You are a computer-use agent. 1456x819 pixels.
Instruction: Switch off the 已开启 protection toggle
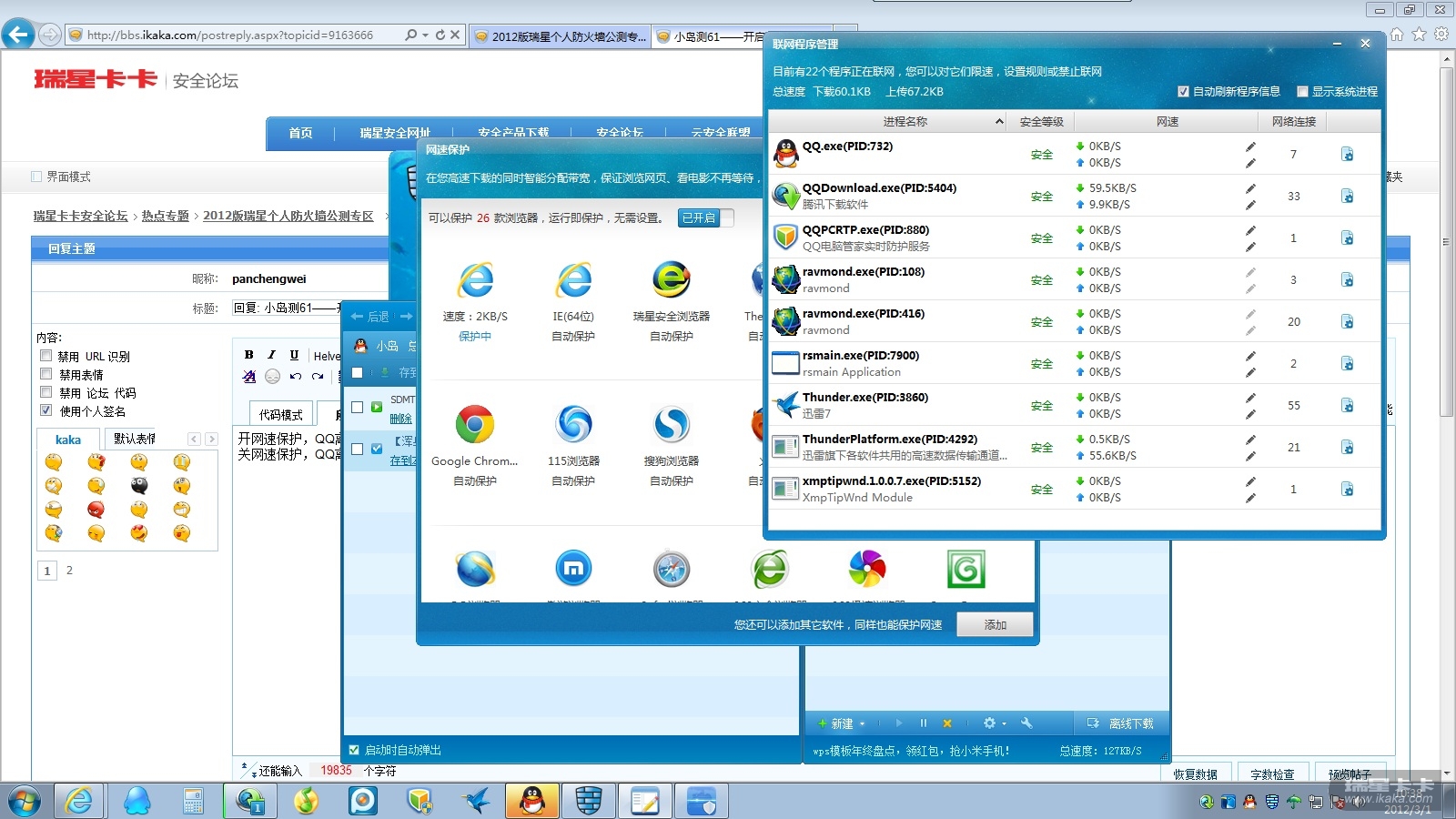pos(706,217)
